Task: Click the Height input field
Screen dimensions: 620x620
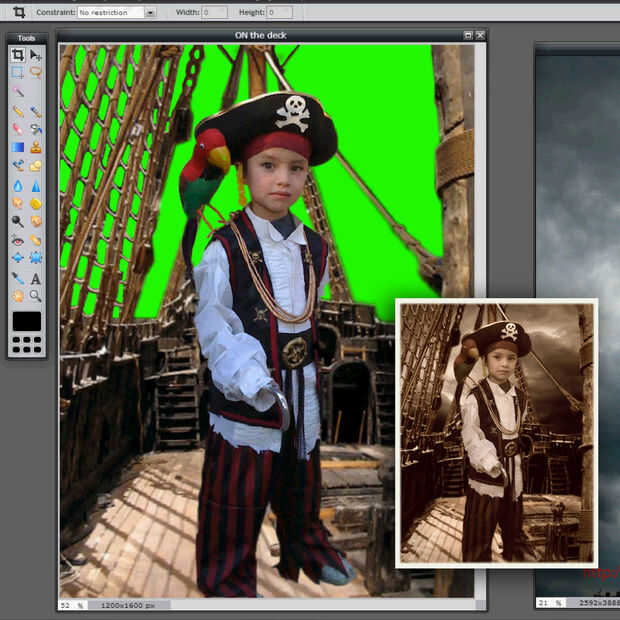Action: point(280,13)
